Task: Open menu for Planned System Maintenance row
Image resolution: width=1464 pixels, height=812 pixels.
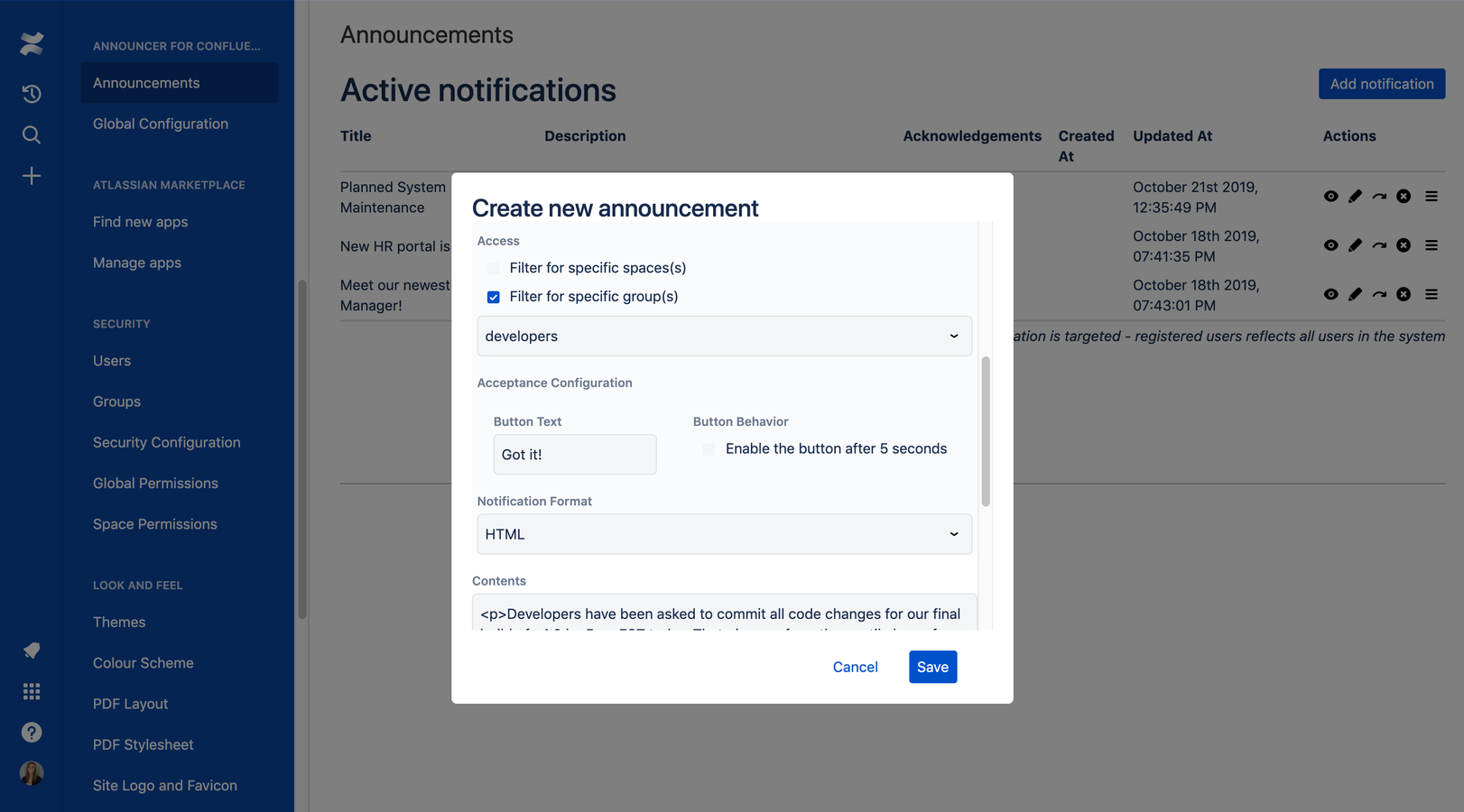Action: pos(1432,196)
